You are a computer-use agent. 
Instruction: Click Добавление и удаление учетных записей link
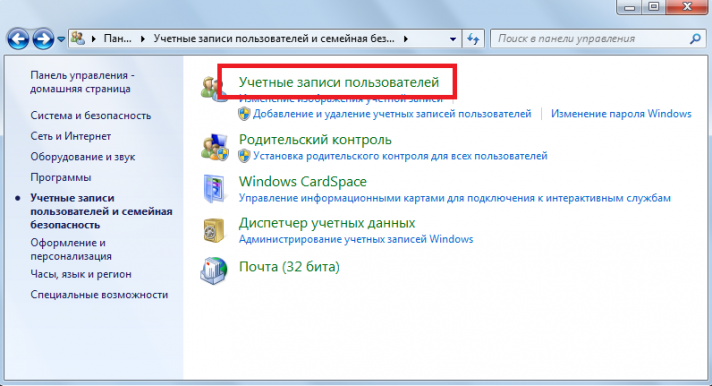coord(392,114)
